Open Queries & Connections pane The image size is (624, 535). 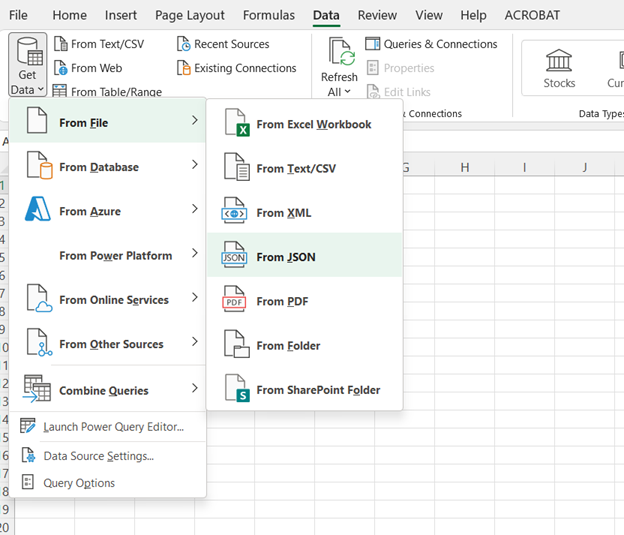(431, 44)
